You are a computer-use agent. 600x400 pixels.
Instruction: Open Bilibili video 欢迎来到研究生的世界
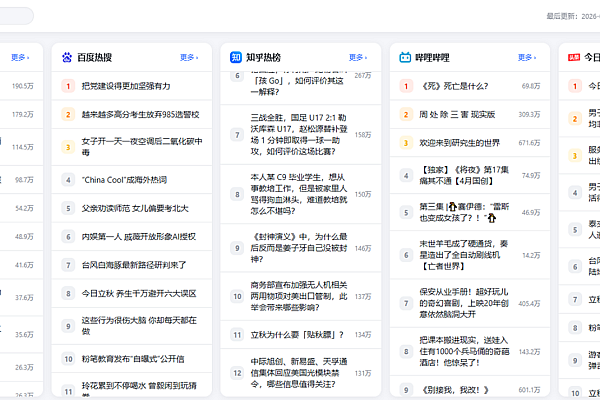pyautogui.click(x=460, y=143)
